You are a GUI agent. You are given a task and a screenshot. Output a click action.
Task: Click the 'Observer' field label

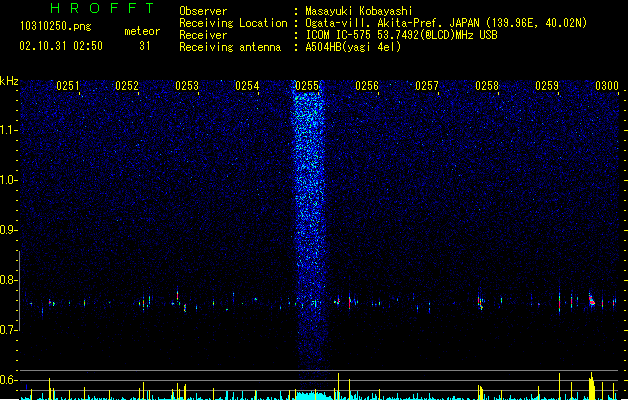203,11
